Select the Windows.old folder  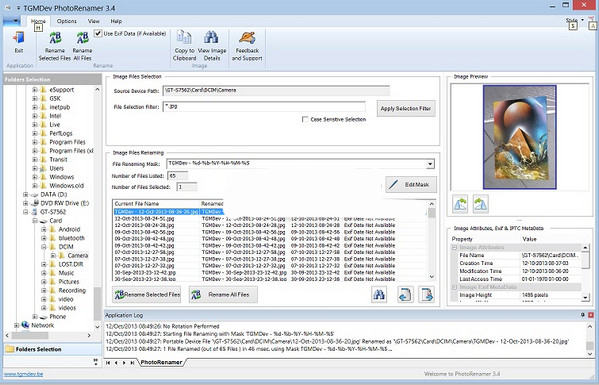66,186
